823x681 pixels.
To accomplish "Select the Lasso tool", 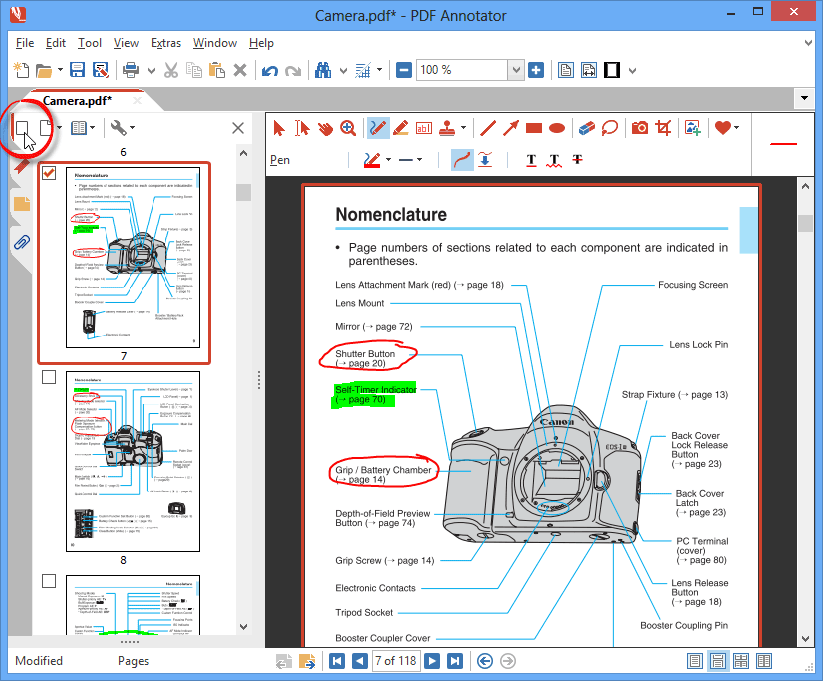I will pyautogui.click(x=609, y=128).
